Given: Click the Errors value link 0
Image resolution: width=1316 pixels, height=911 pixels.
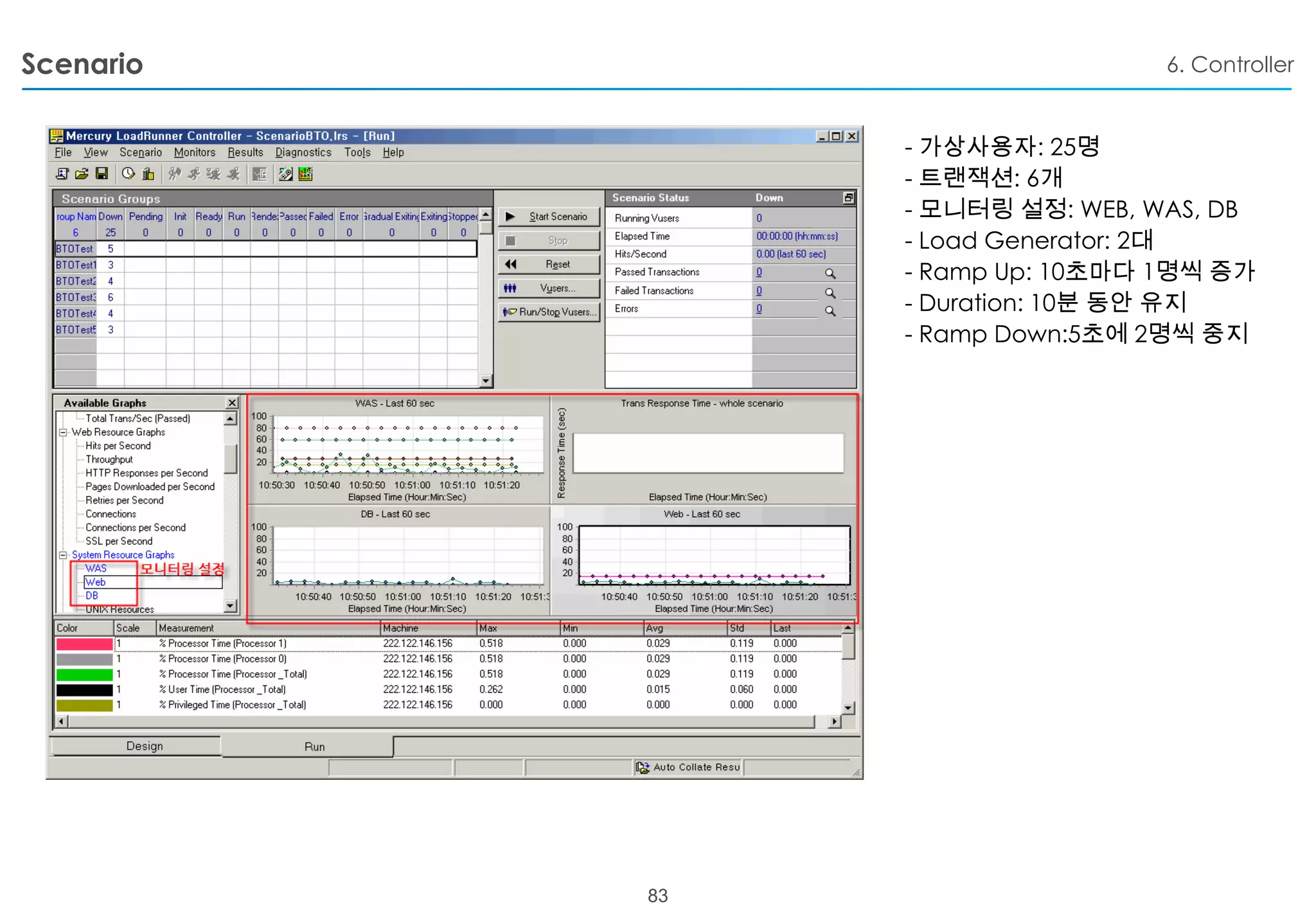Looking at the screenshot, I should [x=759, y=309].
